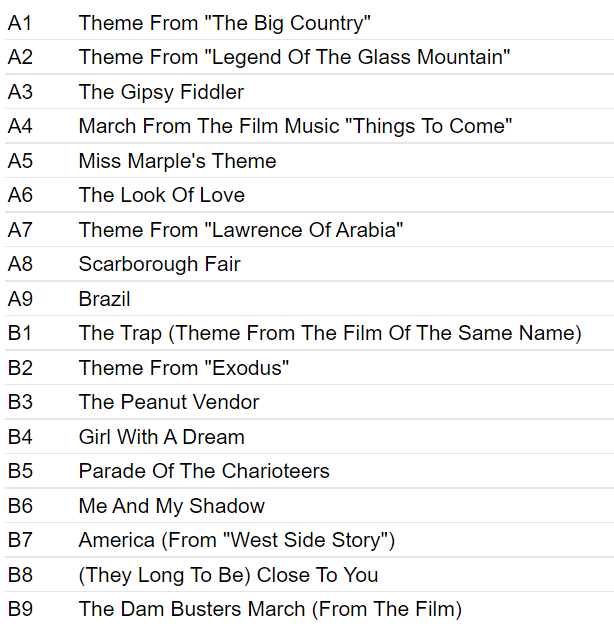Click The Peanut Vendor title
This screenshot has width=614, height=626.
point(169,402)
